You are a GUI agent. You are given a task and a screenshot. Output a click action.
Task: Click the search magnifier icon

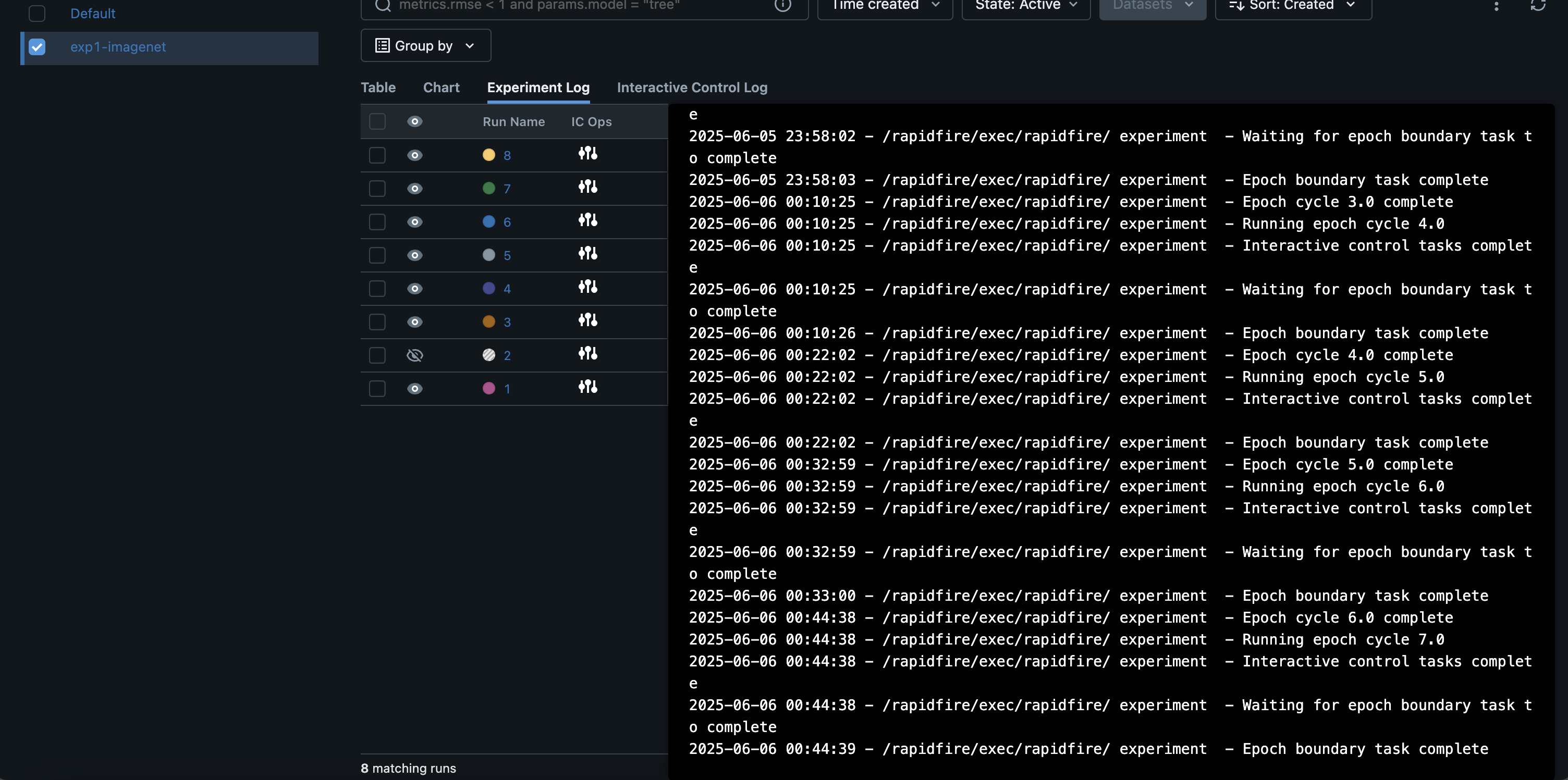382,5
